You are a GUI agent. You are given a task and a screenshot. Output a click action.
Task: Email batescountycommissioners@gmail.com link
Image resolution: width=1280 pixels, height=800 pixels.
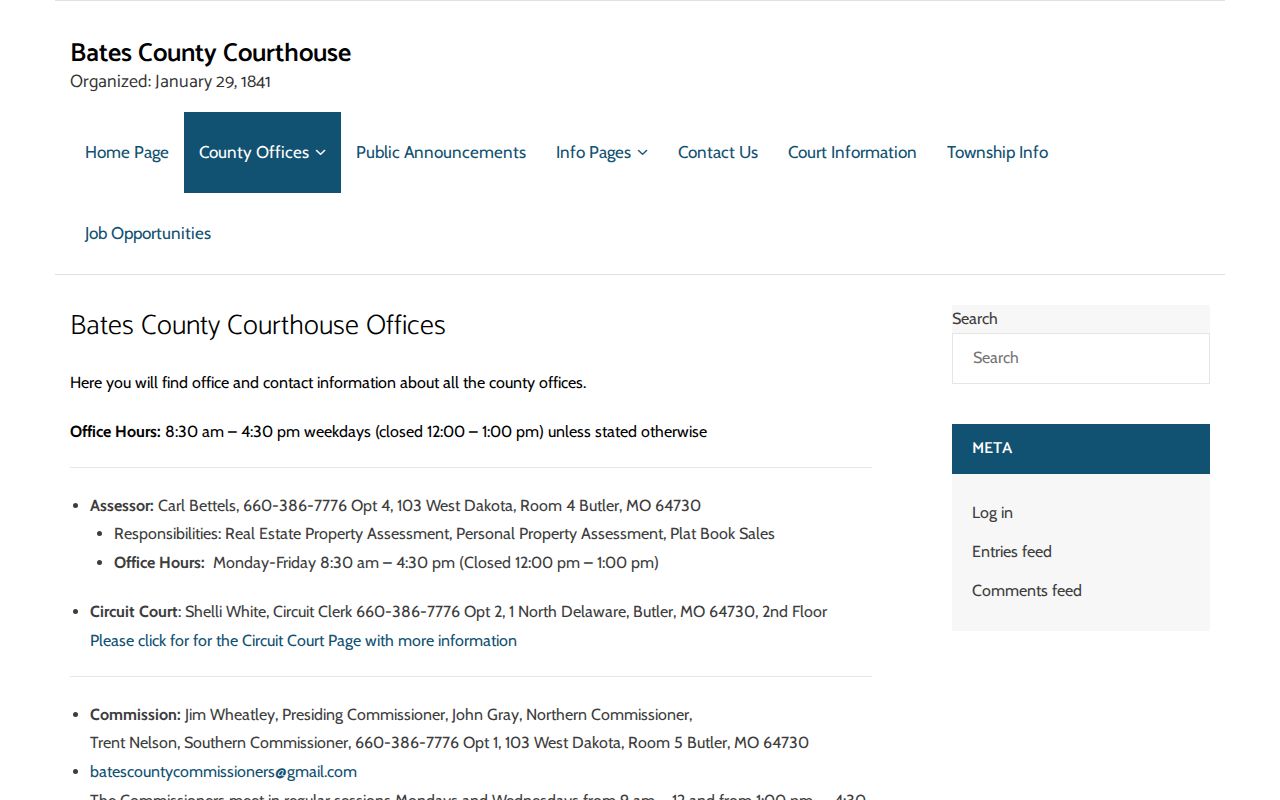pos(223,772)
